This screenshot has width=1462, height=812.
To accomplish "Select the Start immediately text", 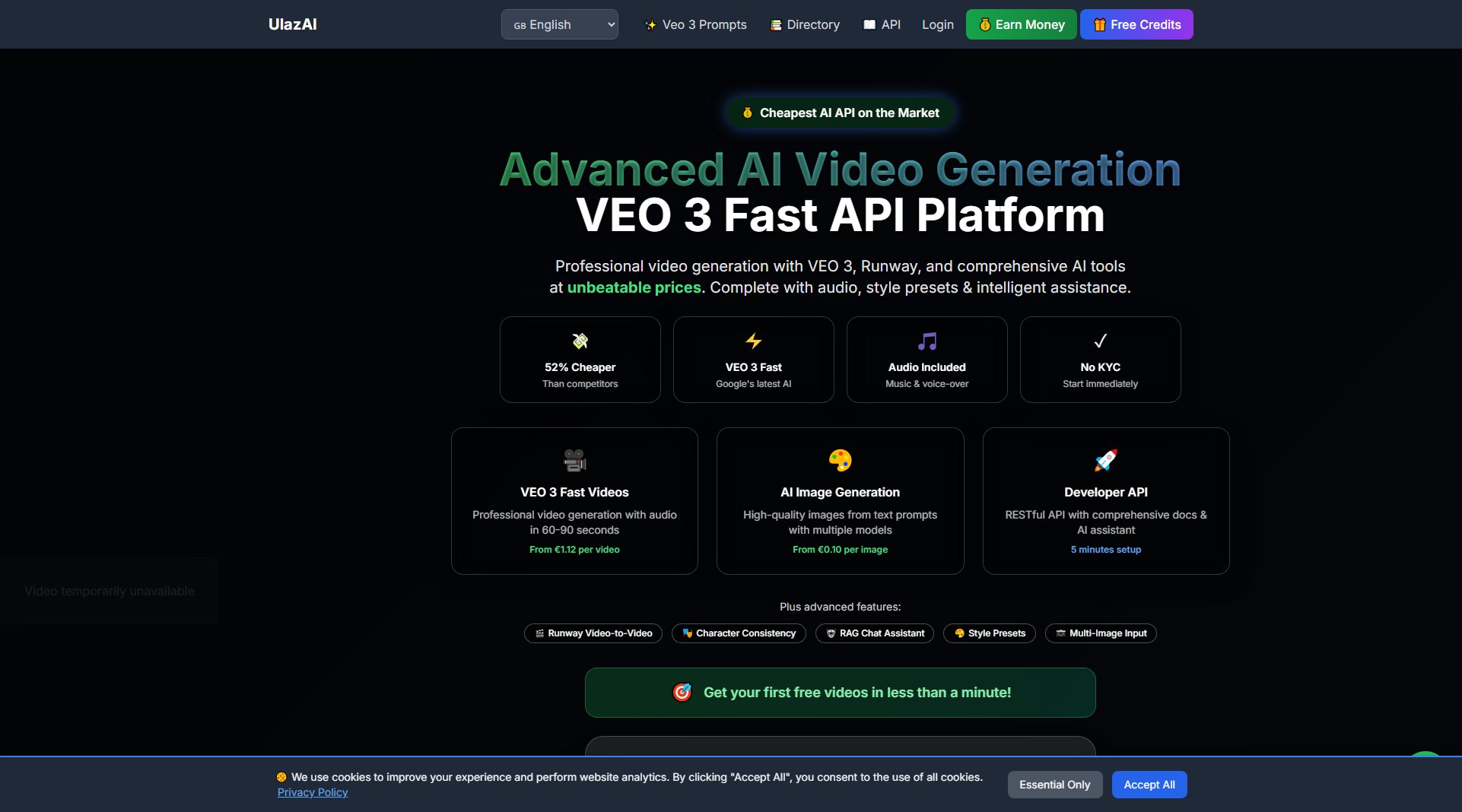I will [1101, 384].
